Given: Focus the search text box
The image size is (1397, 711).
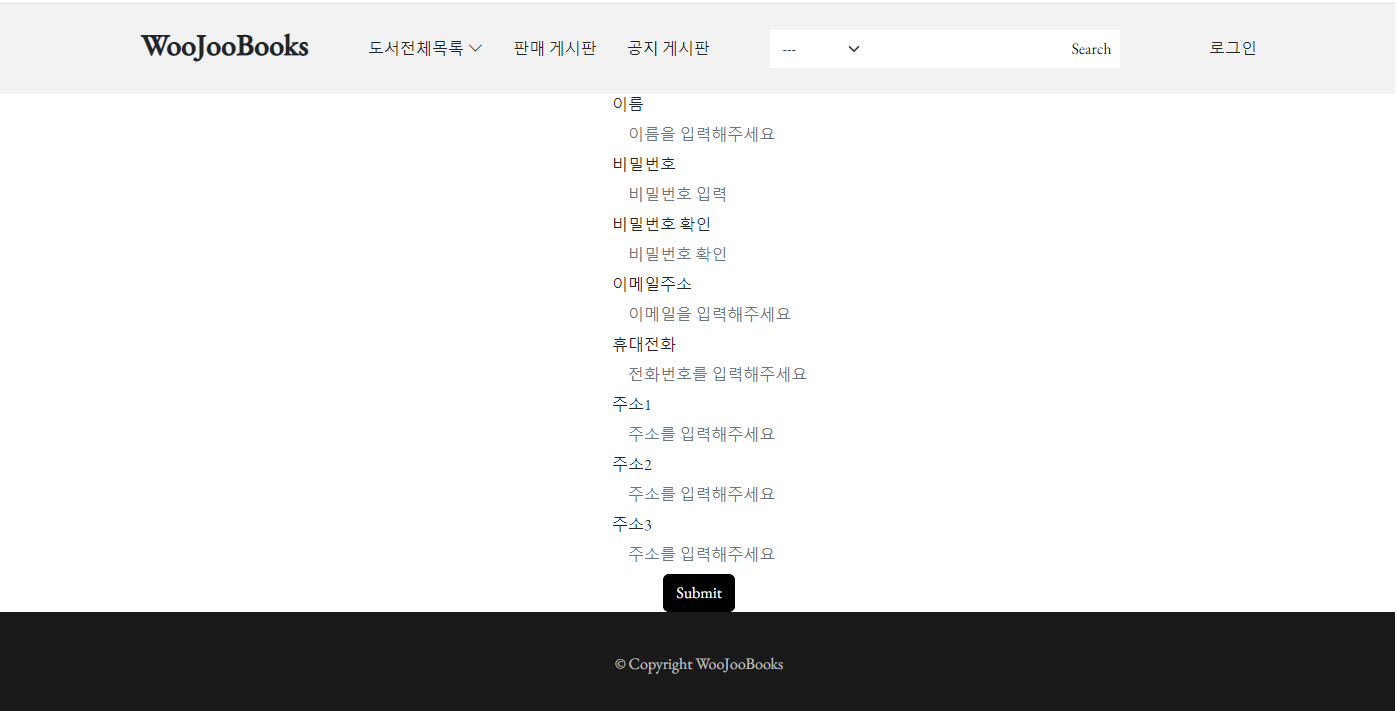Looking at the screenshot, I should (x=966, y=49).
